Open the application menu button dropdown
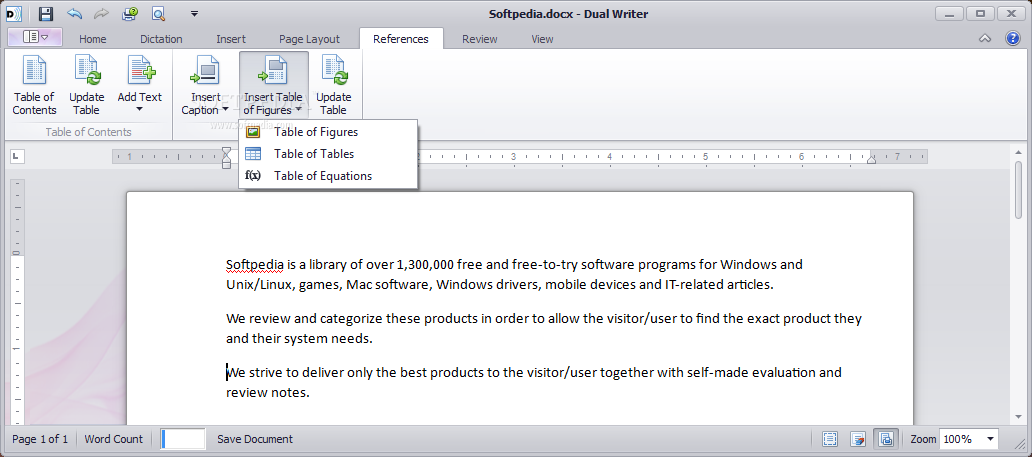 point(35,37)
